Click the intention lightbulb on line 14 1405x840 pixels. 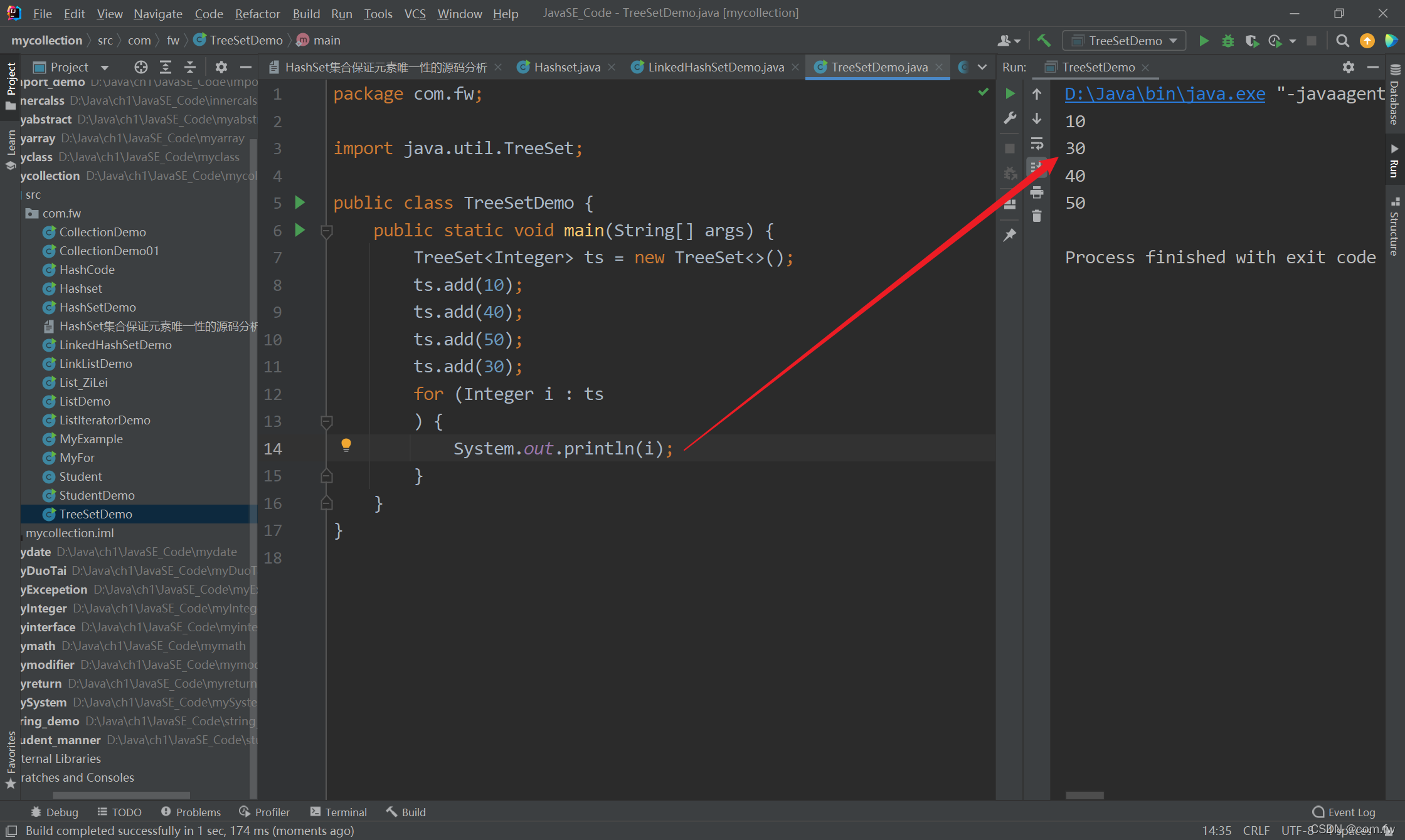(346, 445)
